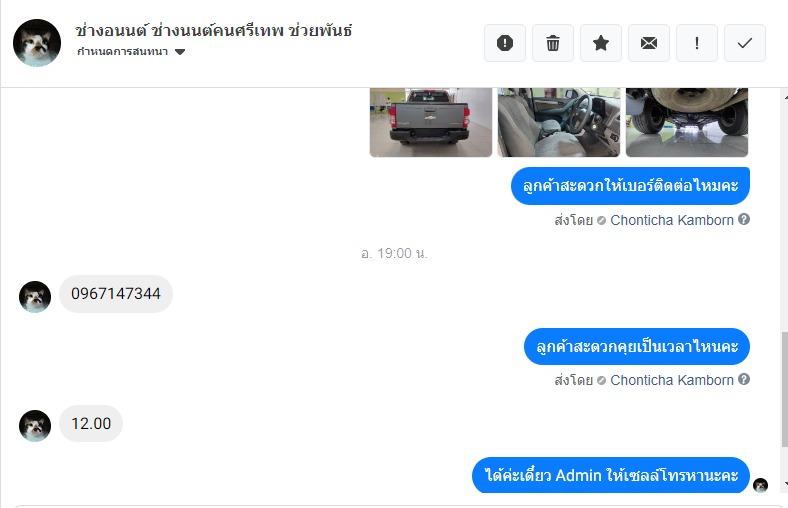This screenshot has height=508, width=788.
Task: Mark conversation as spam with exclamation octagon icon
Action: tap(505, 43)
